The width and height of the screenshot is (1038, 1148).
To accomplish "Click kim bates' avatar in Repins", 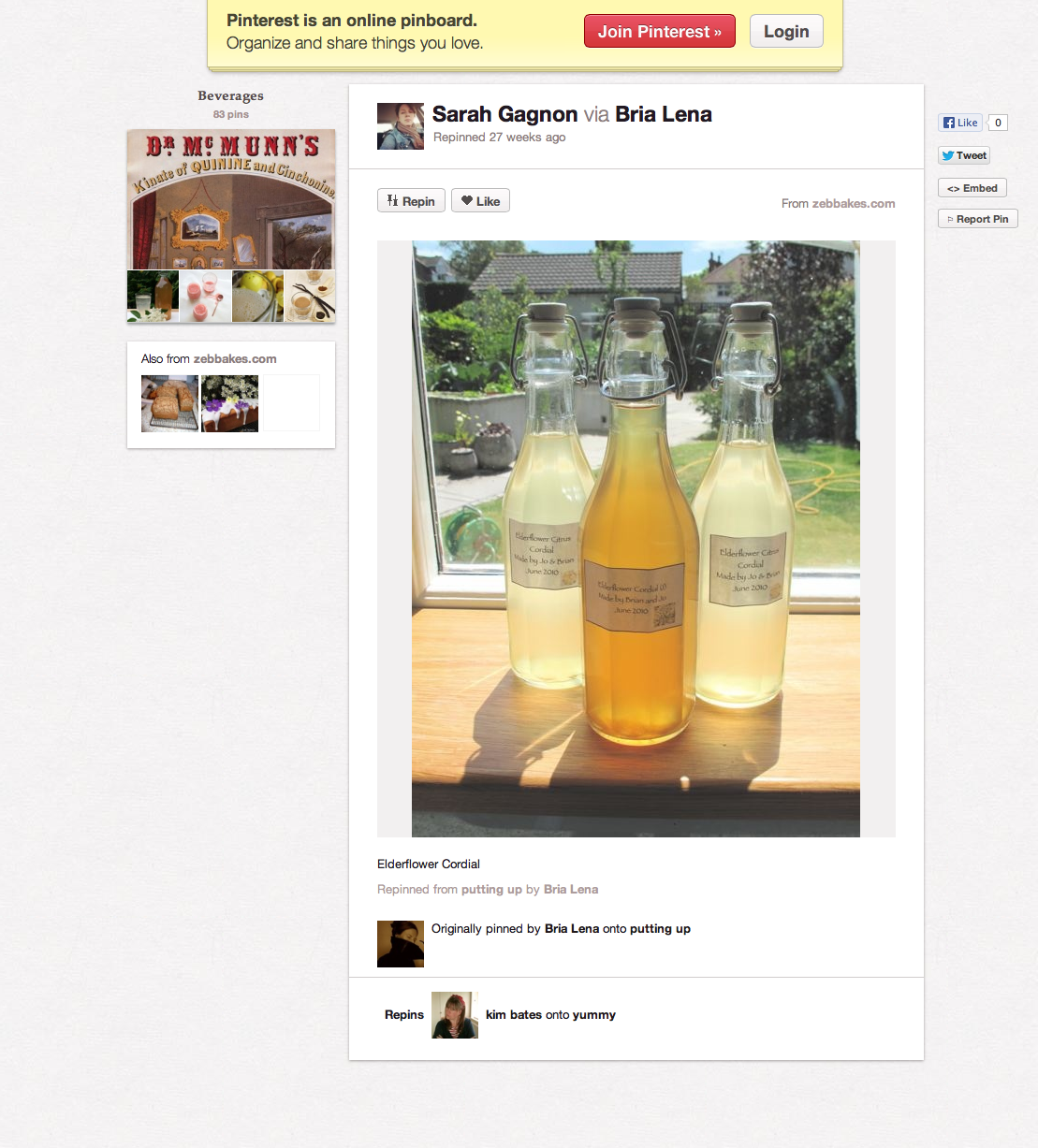I will pyautogui.click(x=455, y=1015).
